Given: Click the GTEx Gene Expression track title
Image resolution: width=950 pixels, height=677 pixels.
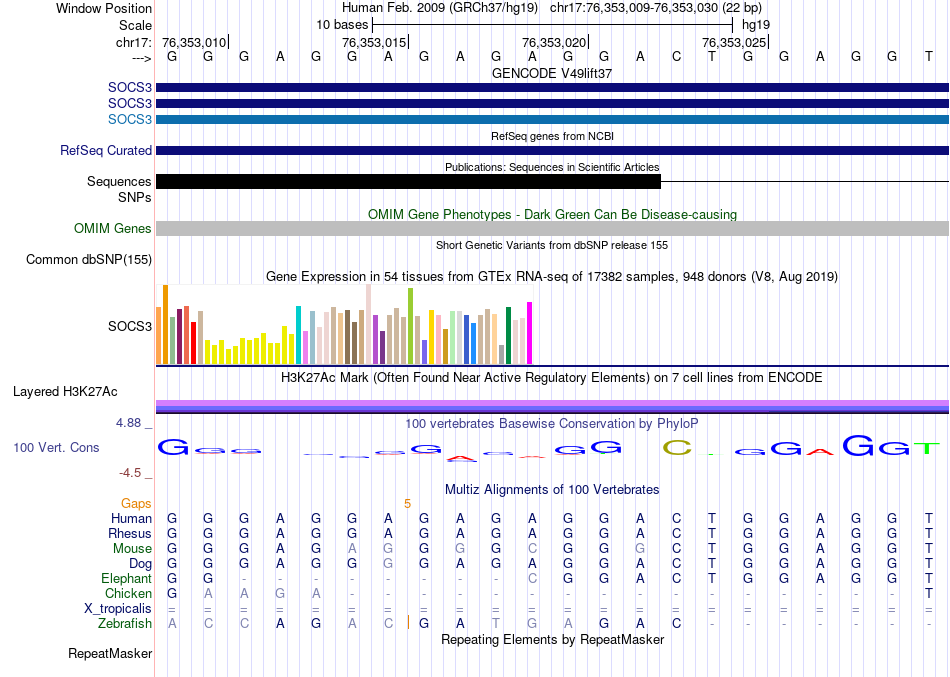Looking at the screenshot, I should (x=552, y=276).
